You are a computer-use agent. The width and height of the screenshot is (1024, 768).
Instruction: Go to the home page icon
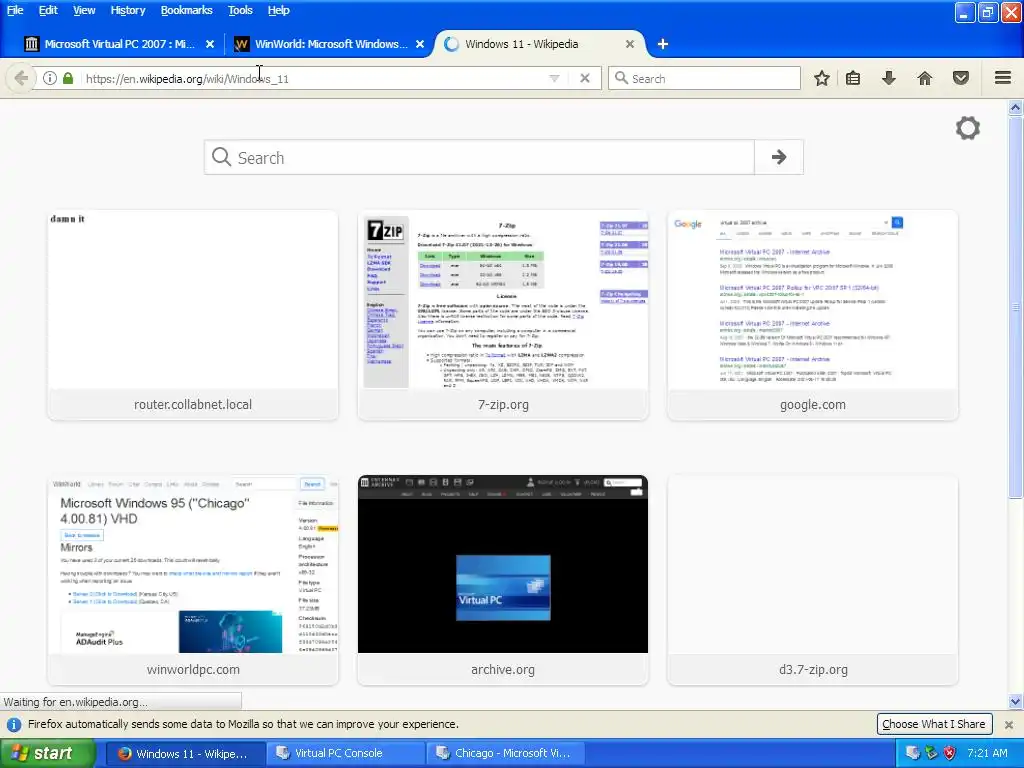point(925,78)
